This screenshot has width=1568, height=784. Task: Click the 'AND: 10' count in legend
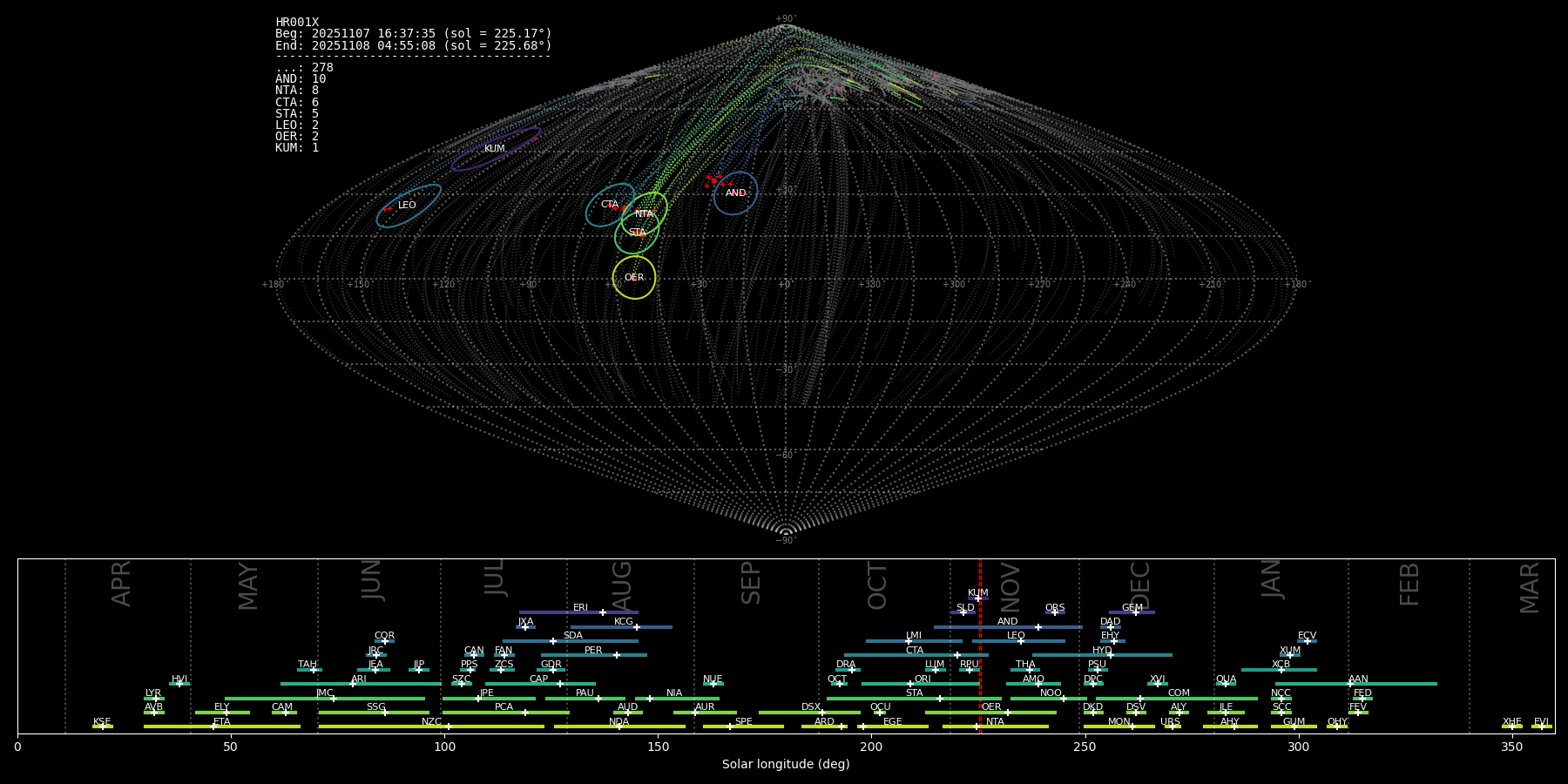(301, 79)
